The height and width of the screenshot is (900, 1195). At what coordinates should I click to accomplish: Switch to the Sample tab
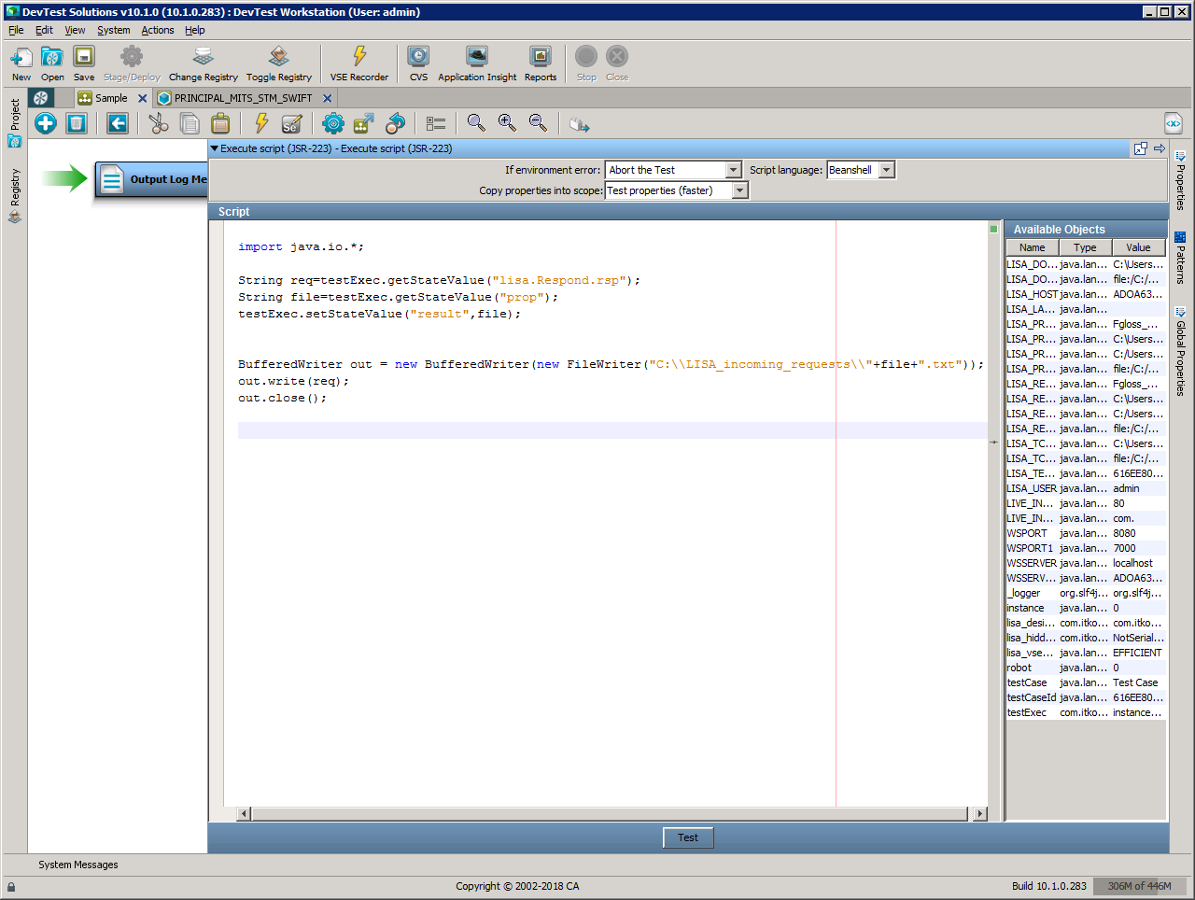point(111,98)
